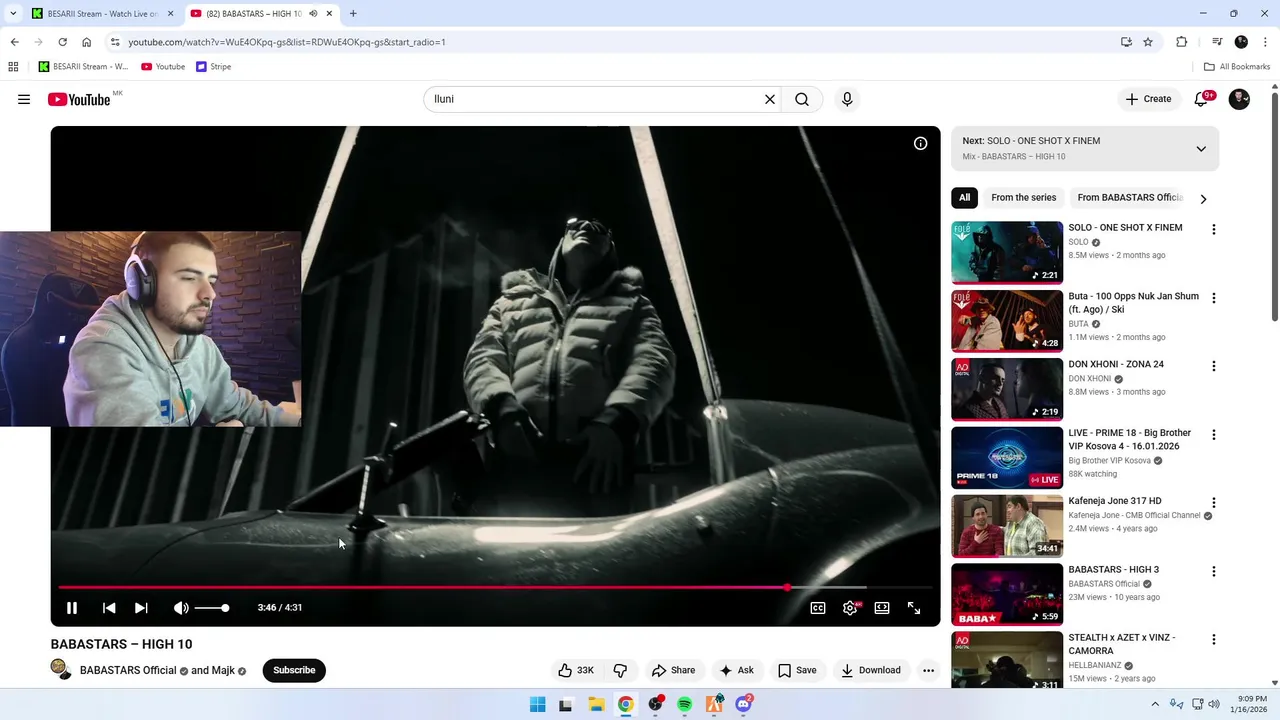Run the search with the magnifier button
Viewport: 1280px width, 720px height.
tap(802, 99)
